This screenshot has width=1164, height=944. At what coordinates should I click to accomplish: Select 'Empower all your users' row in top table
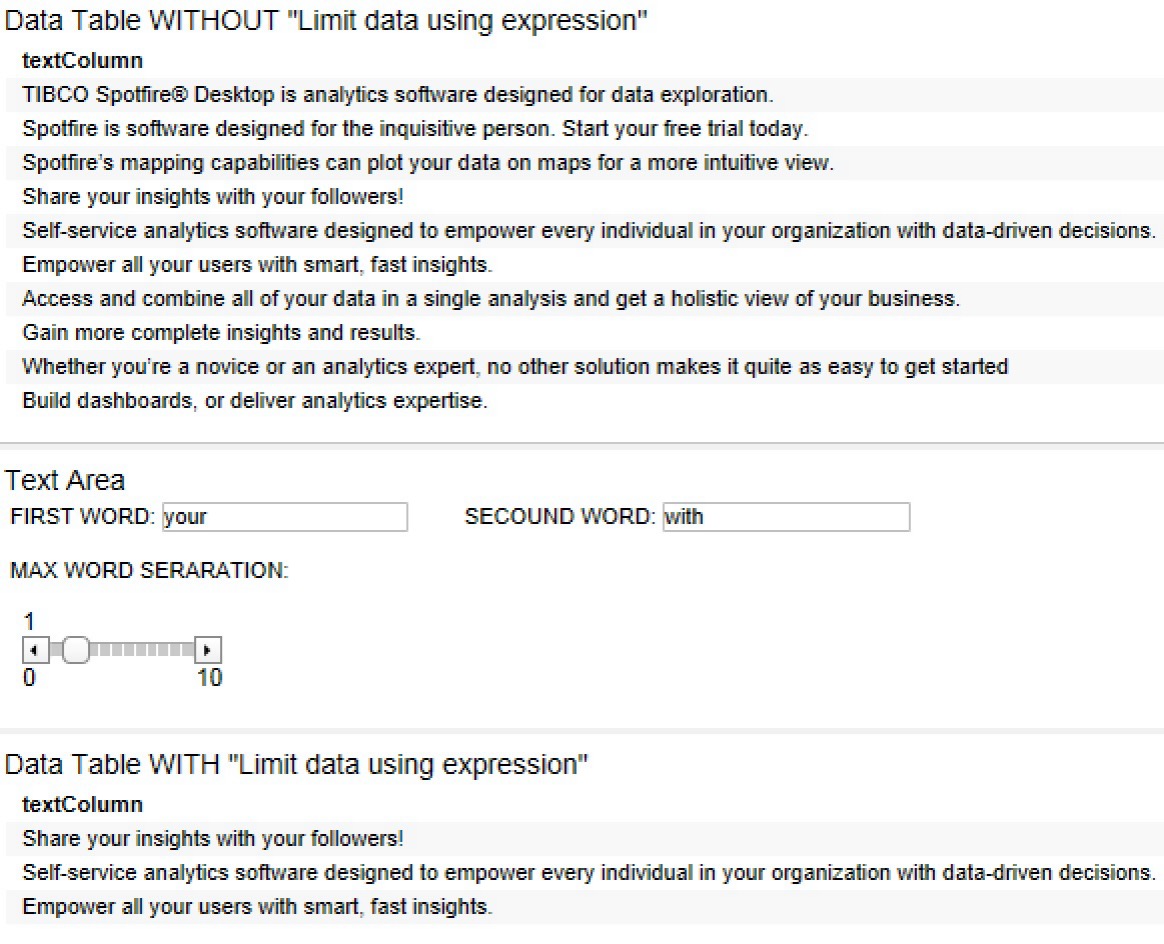[585, 265]
